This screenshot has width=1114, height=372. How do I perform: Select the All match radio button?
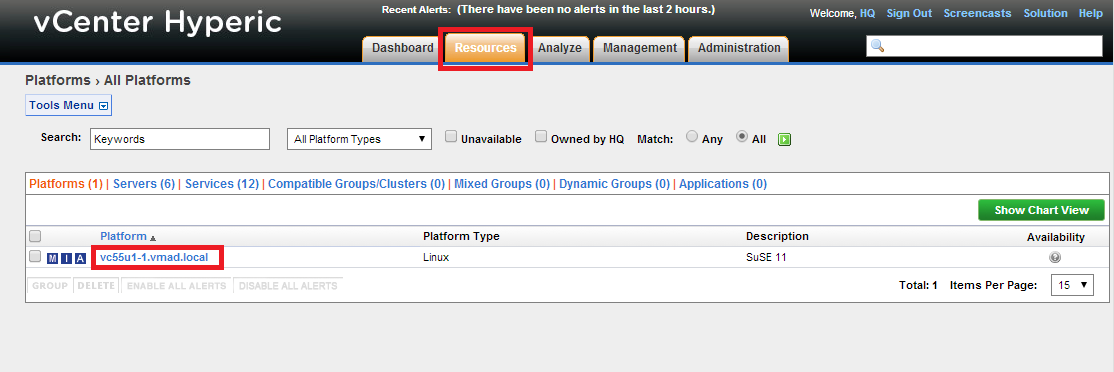pos(742,137)
